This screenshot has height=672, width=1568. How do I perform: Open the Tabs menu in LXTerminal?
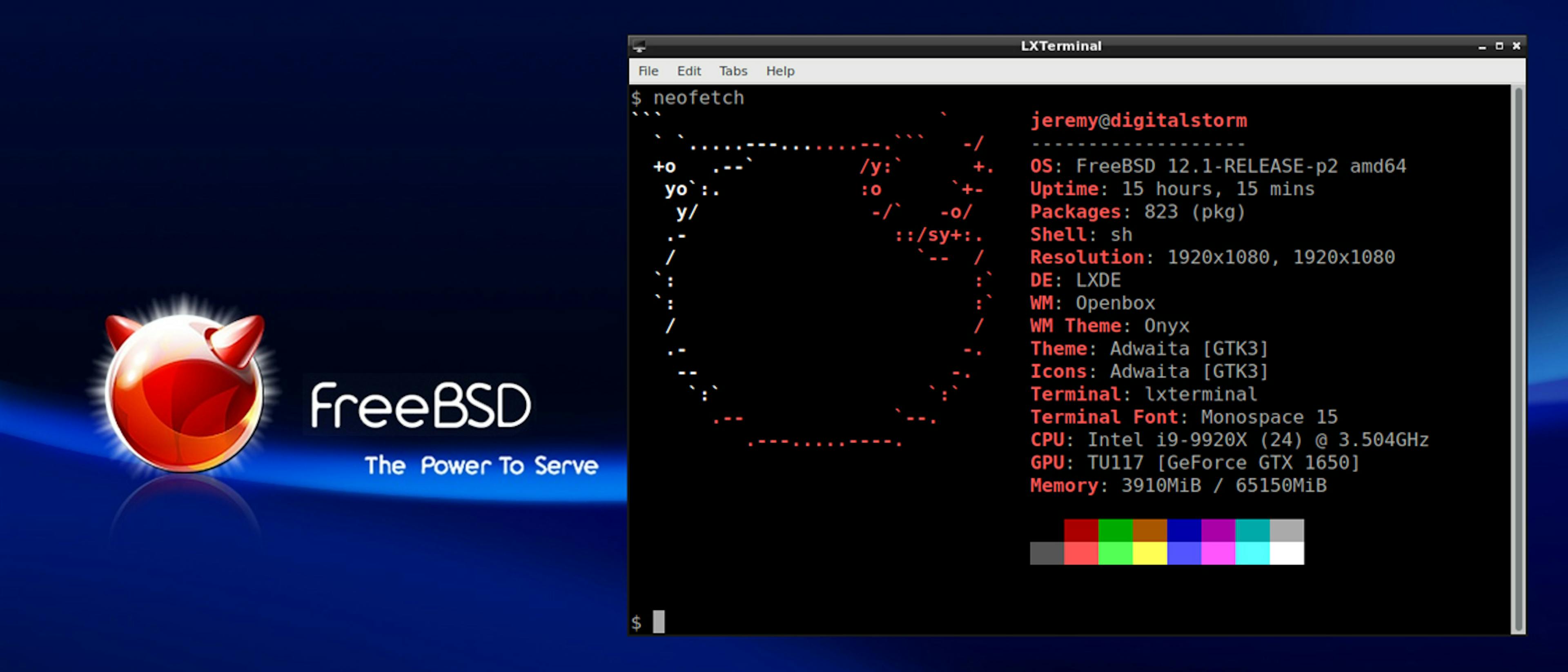tap(733, 71)
